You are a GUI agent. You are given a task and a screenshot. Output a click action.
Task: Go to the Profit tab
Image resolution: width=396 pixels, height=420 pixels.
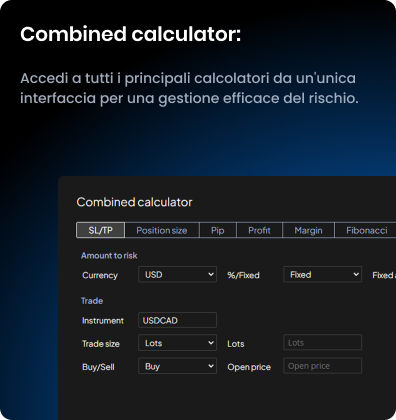click(x=259, y=230)
